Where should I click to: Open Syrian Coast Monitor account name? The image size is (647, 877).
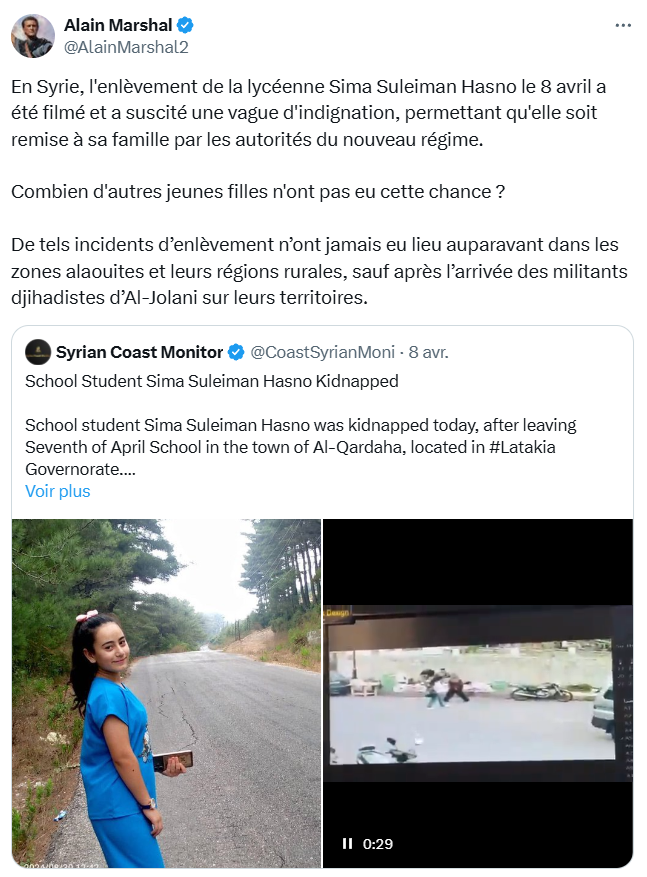coord(140,352)
